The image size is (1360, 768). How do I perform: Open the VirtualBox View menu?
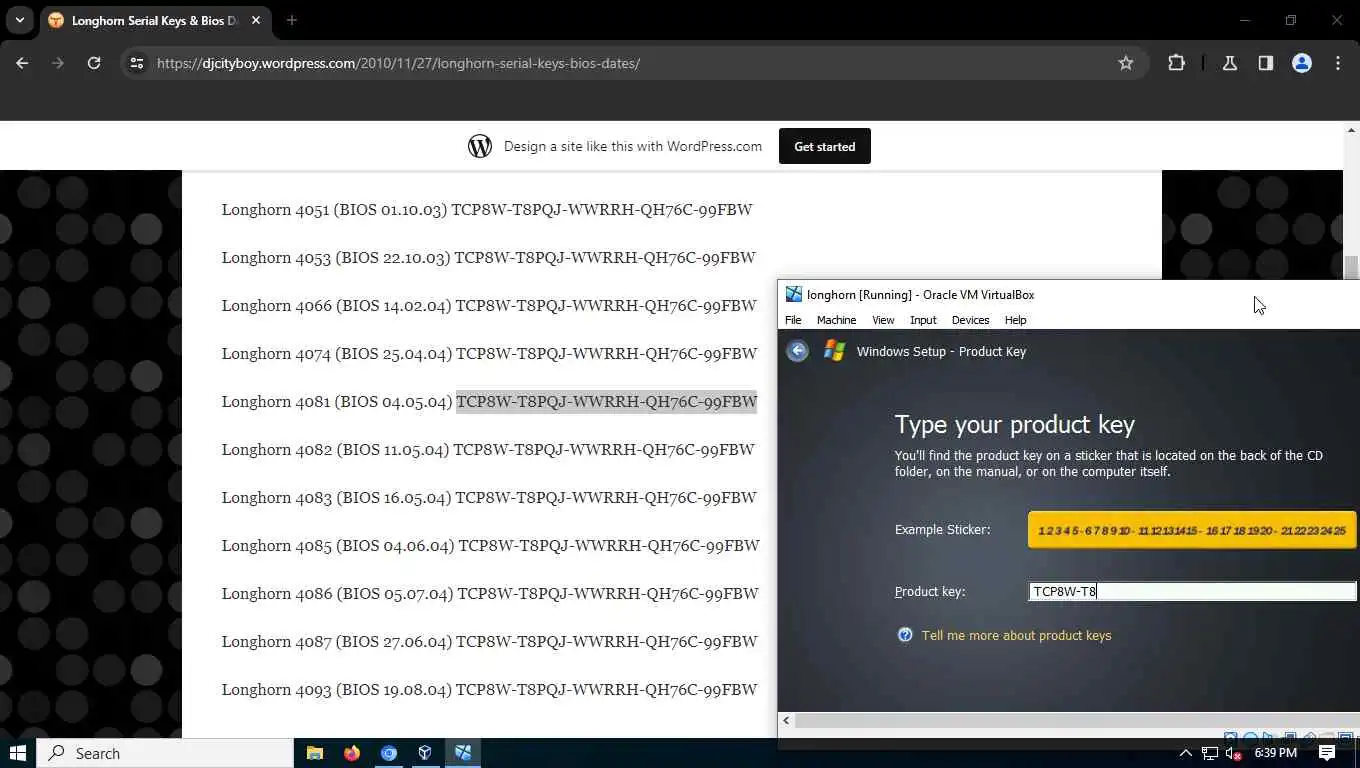pyautogui.click(x=883, y=320)
